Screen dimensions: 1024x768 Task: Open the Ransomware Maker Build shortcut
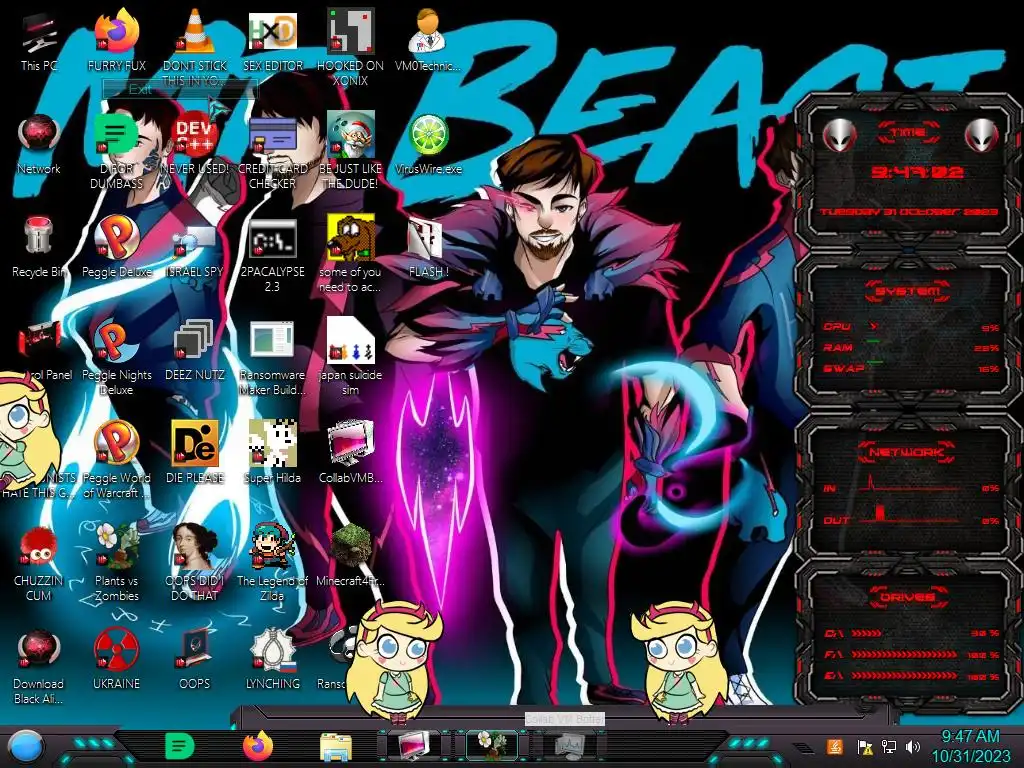click(272, 357)
